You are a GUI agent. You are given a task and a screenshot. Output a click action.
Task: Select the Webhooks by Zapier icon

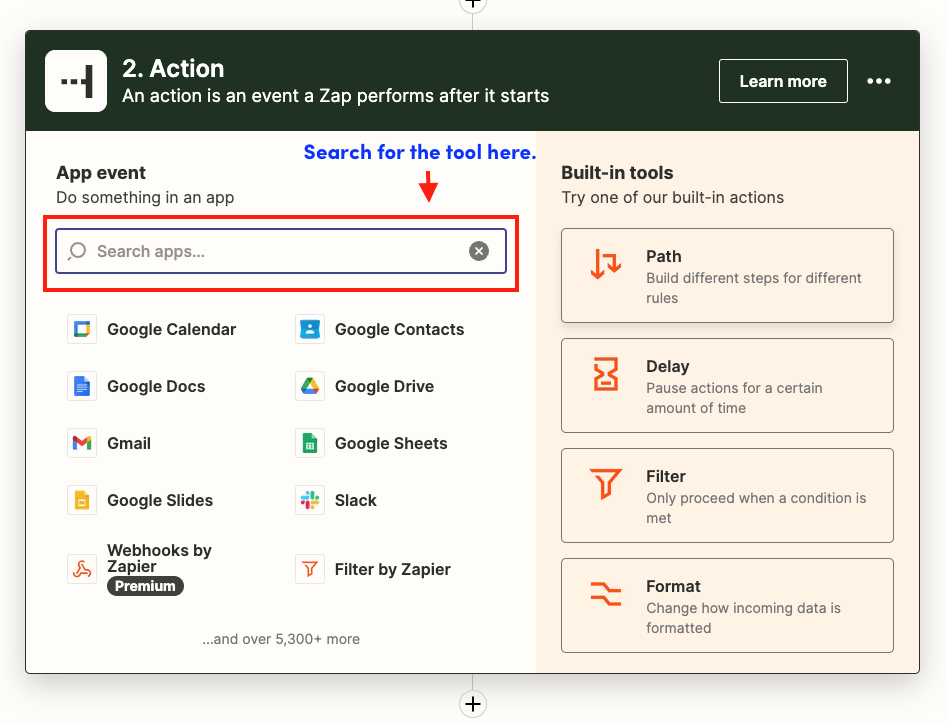[x=82, y=569]
